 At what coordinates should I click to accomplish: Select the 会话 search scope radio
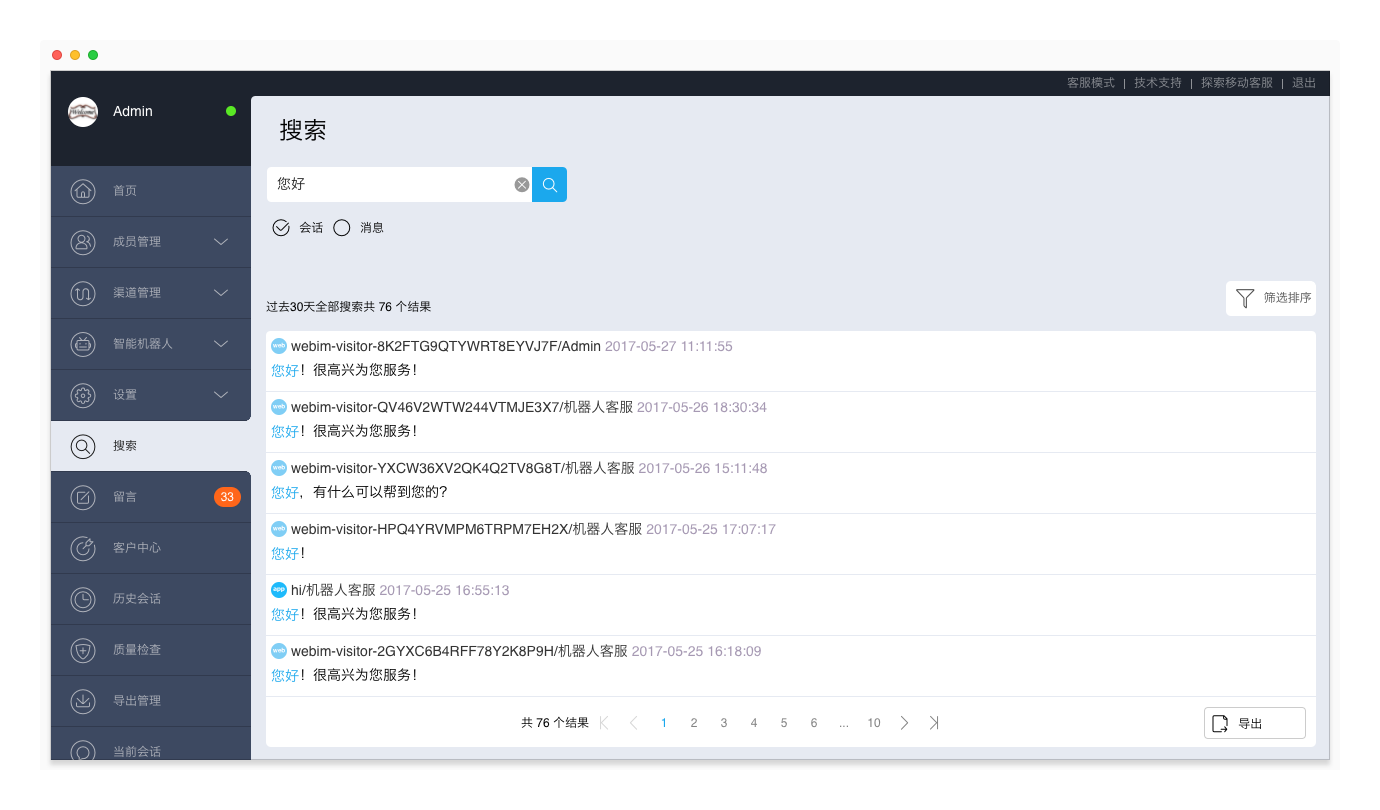point(281,227)
